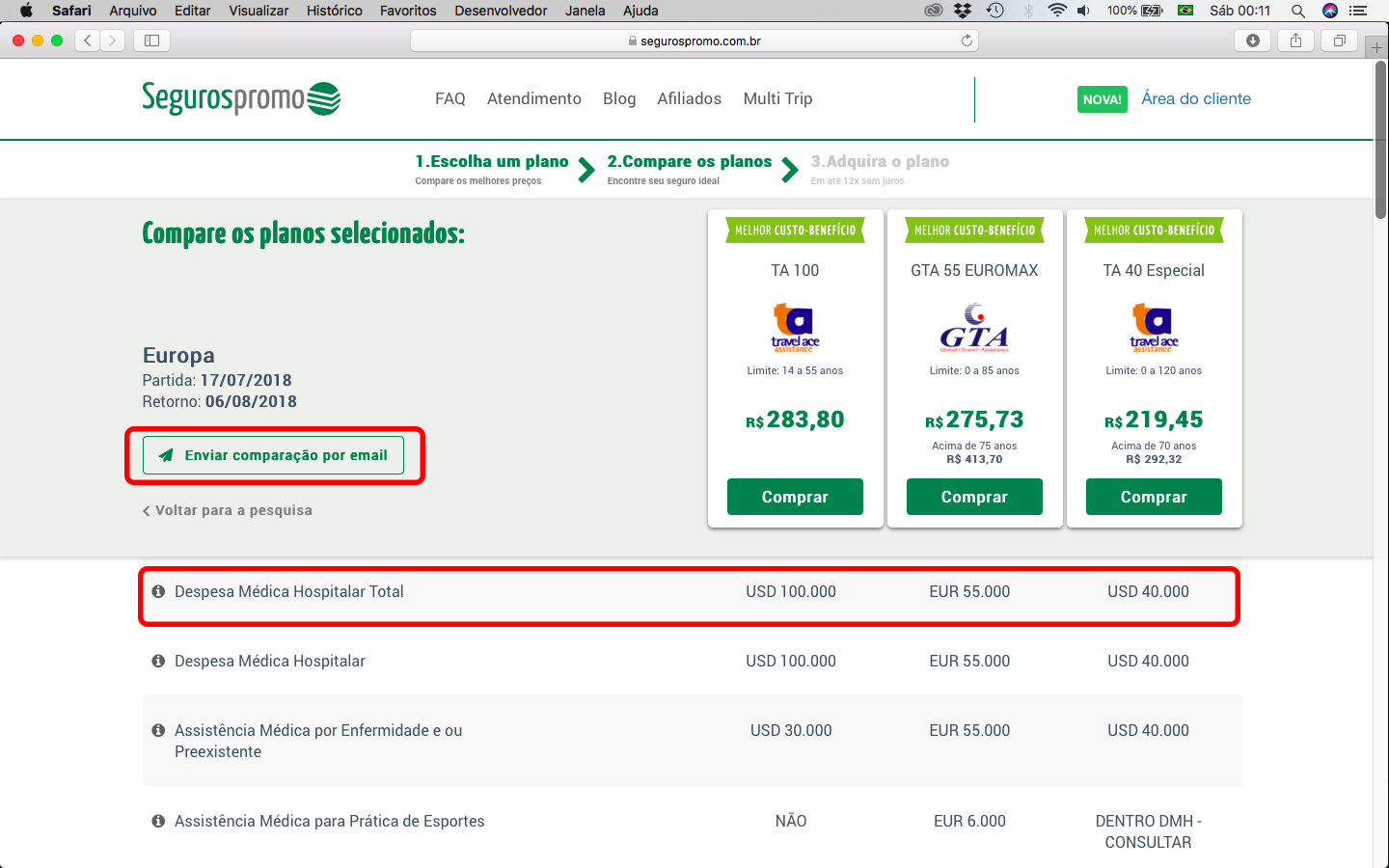The height and width of the screenshot is (868, 1389).
Task: Info icon for Prática de Esportes
Action: click(x=158, y=821)
